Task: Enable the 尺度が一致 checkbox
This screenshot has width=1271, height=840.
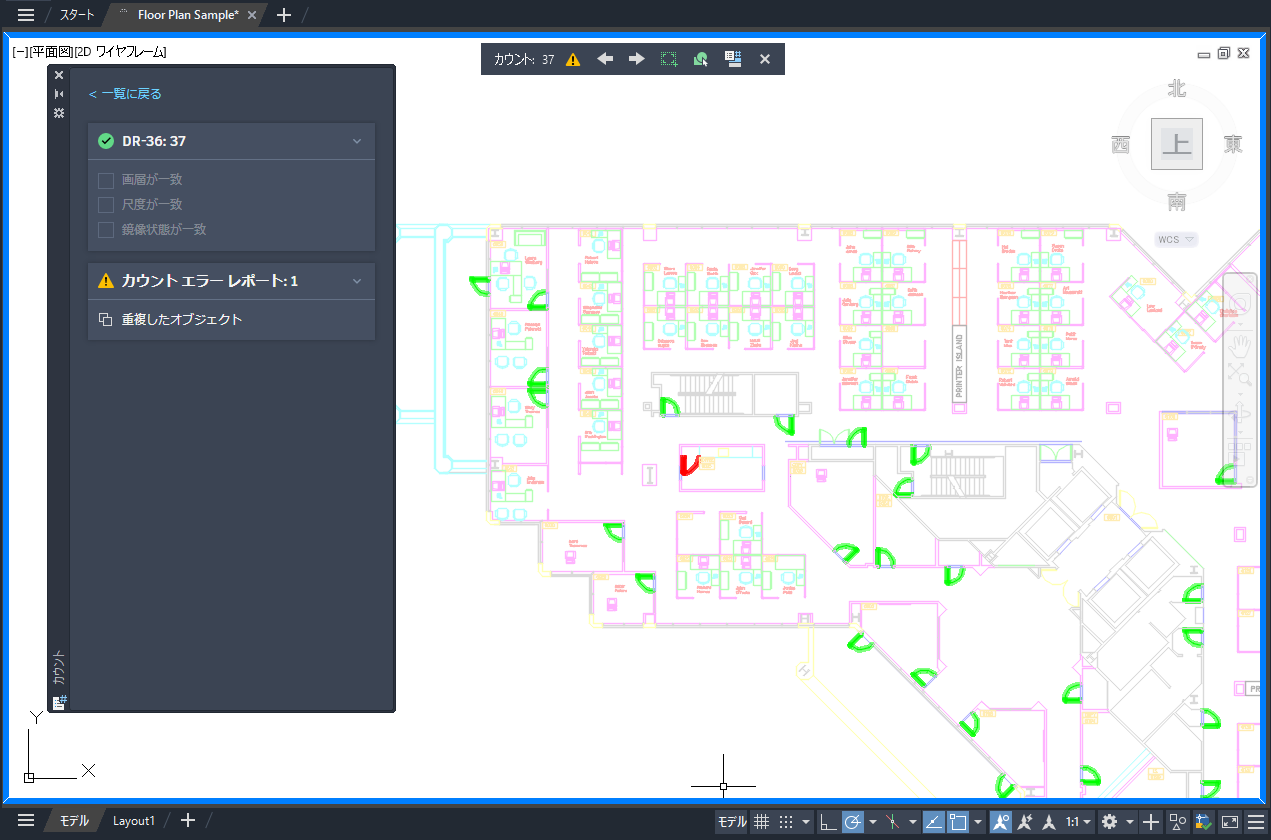Action: [x=105, y=204]
